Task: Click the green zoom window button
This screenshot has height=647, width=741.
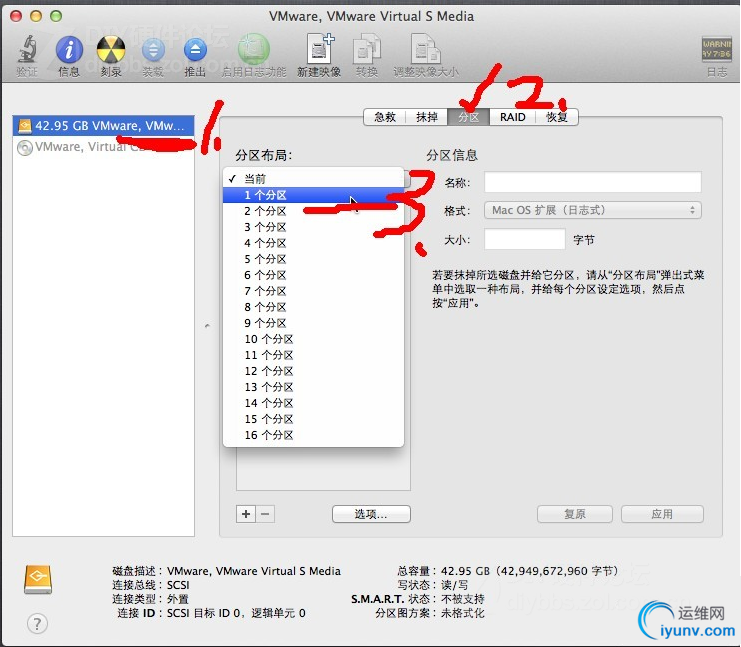Action: point(56,16)
